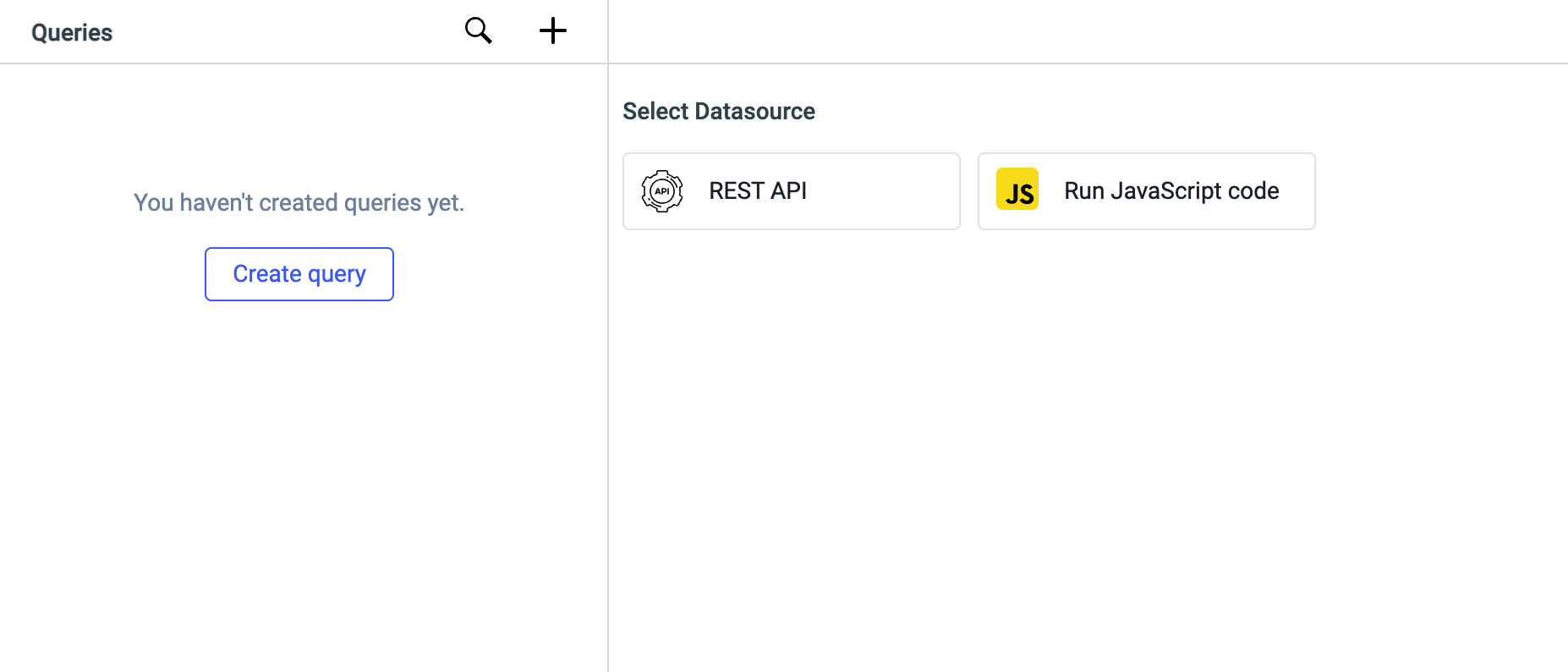Add a new query with plus icon
1568x672 pixels.
click(553, 30)
